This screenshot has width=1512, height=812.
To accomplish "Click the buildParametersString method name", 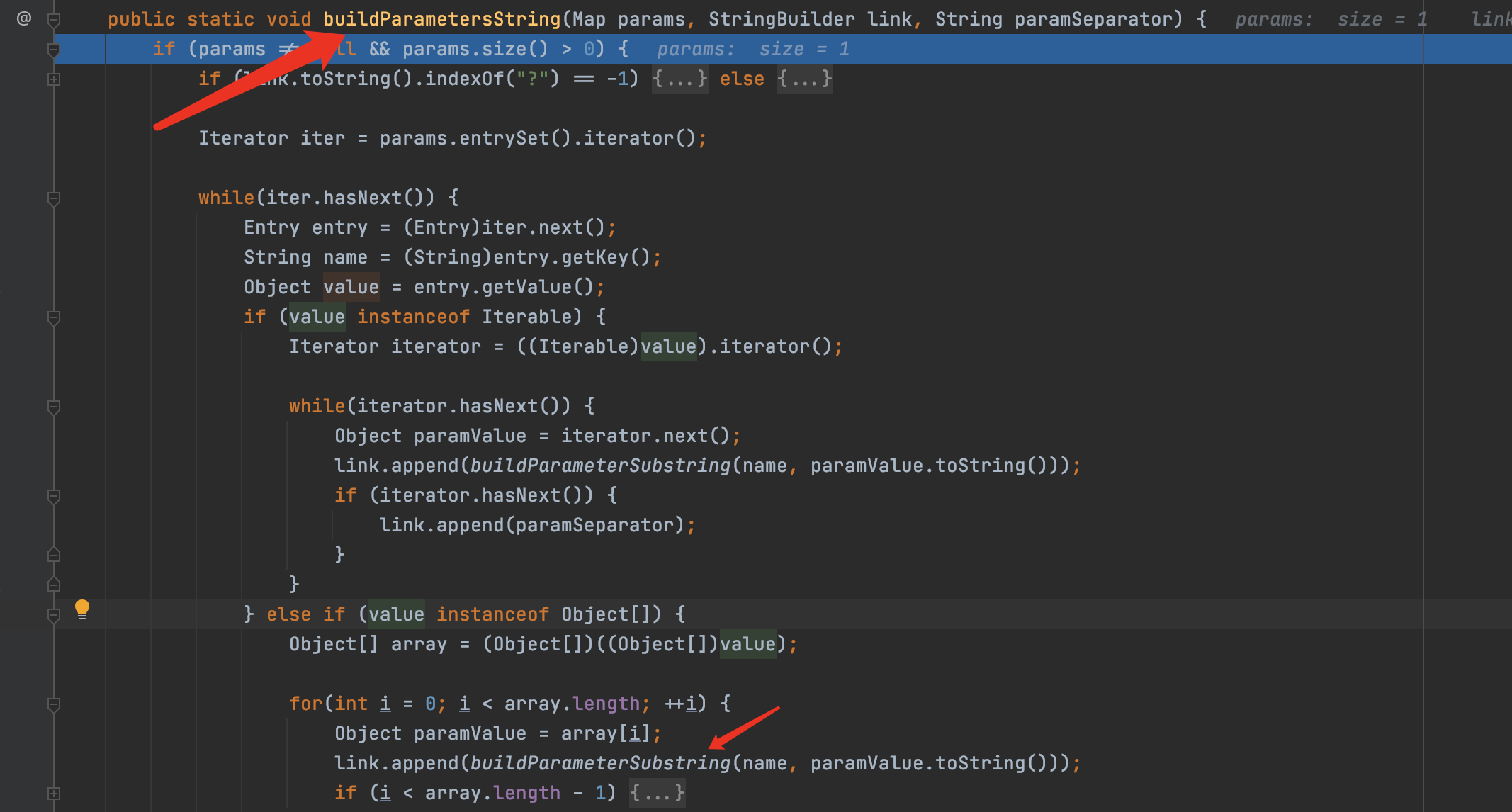I will click(x=442, y=19).
